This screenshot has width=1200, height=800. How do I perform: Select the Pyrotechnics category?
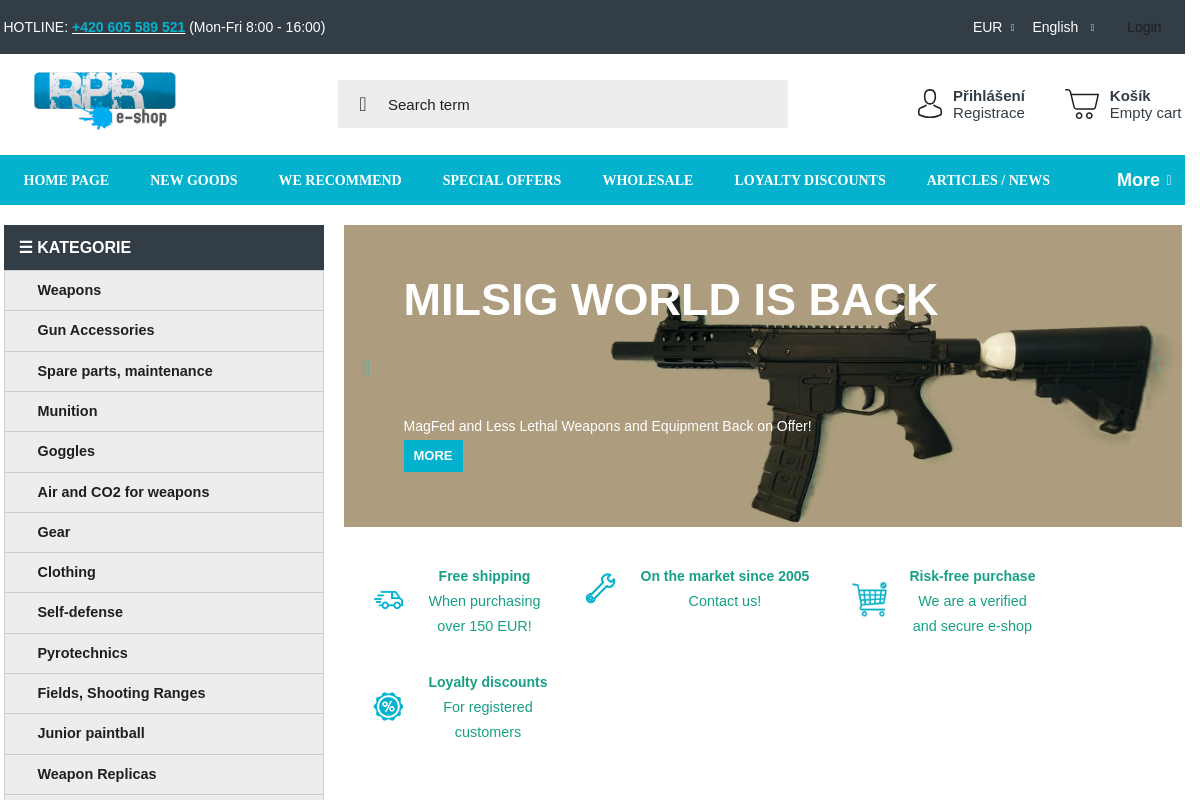[164, 653]
